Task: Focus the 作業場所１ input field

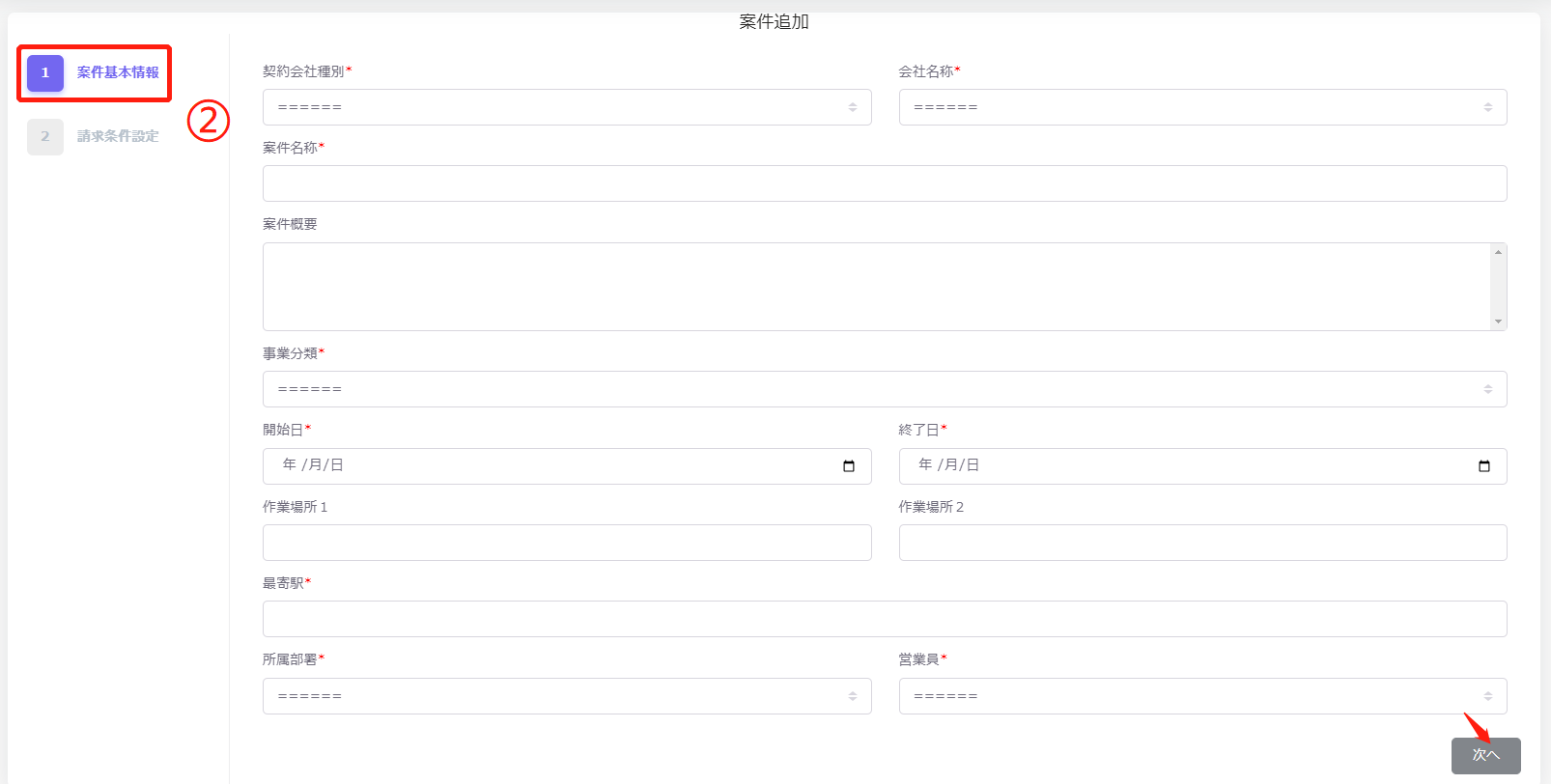Action: point(567,543)
